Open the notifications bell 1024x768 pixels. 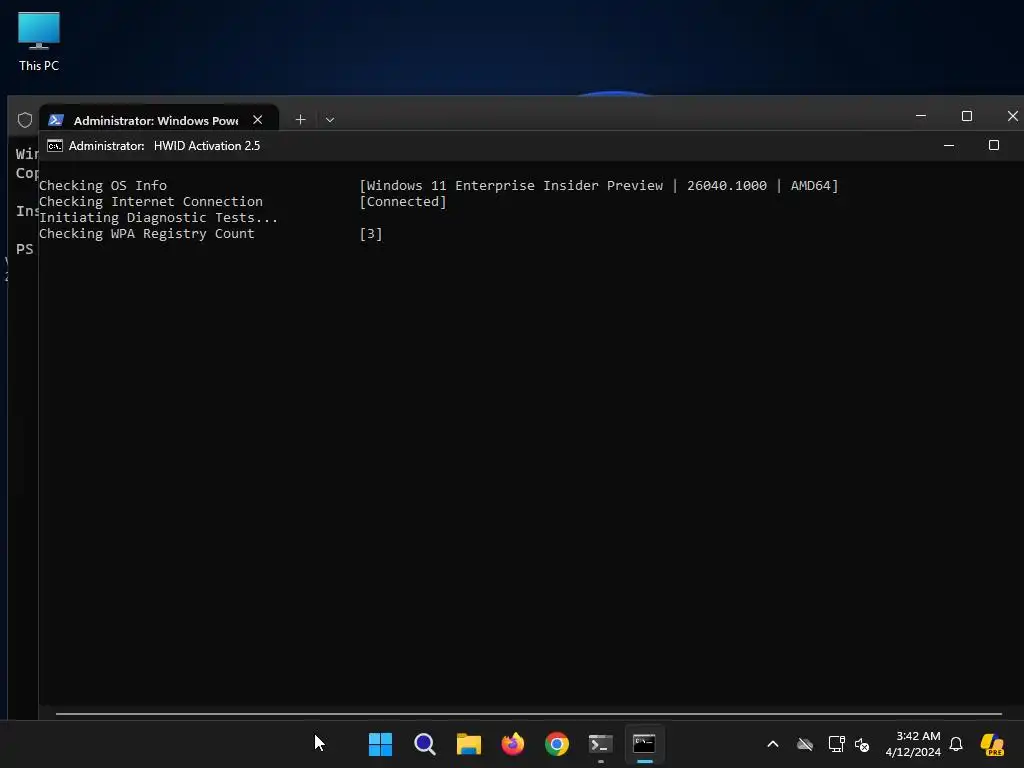956,744
